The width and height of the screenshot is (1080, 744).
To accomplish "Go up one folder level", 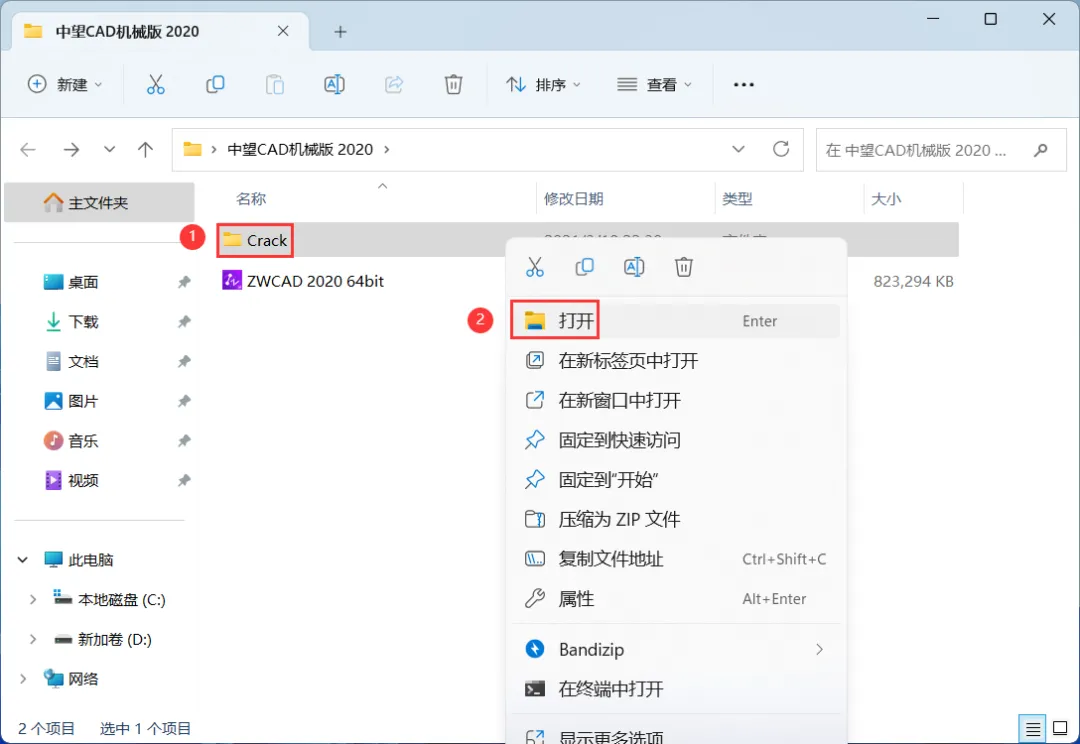I will 145,149.
